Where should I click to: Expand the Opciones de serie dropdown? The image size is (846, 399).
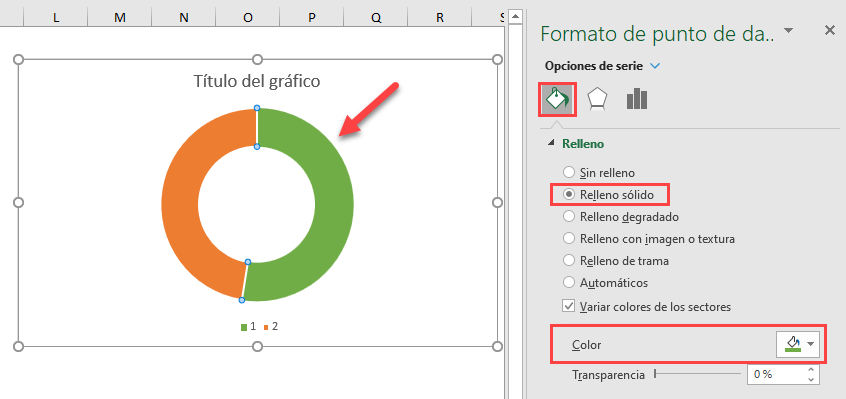[x=655, y=66]
